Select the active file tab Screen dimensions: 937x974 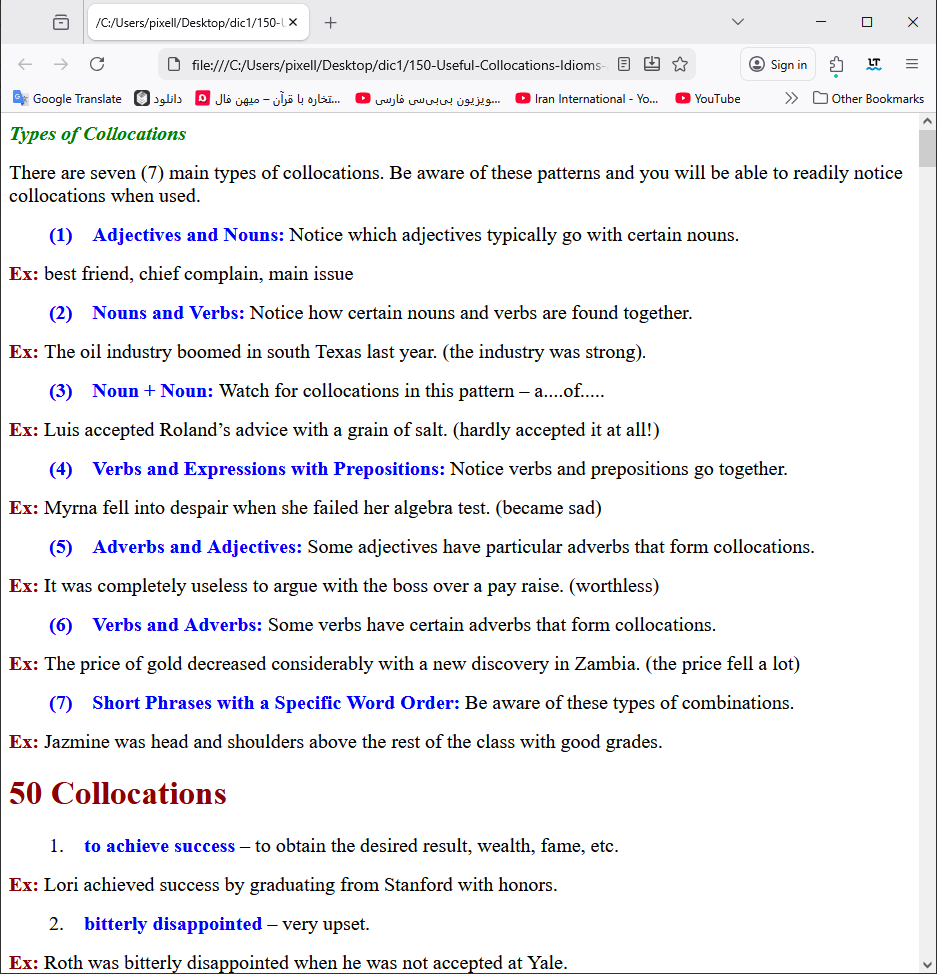pyautogui.click(x=188, y=22)
